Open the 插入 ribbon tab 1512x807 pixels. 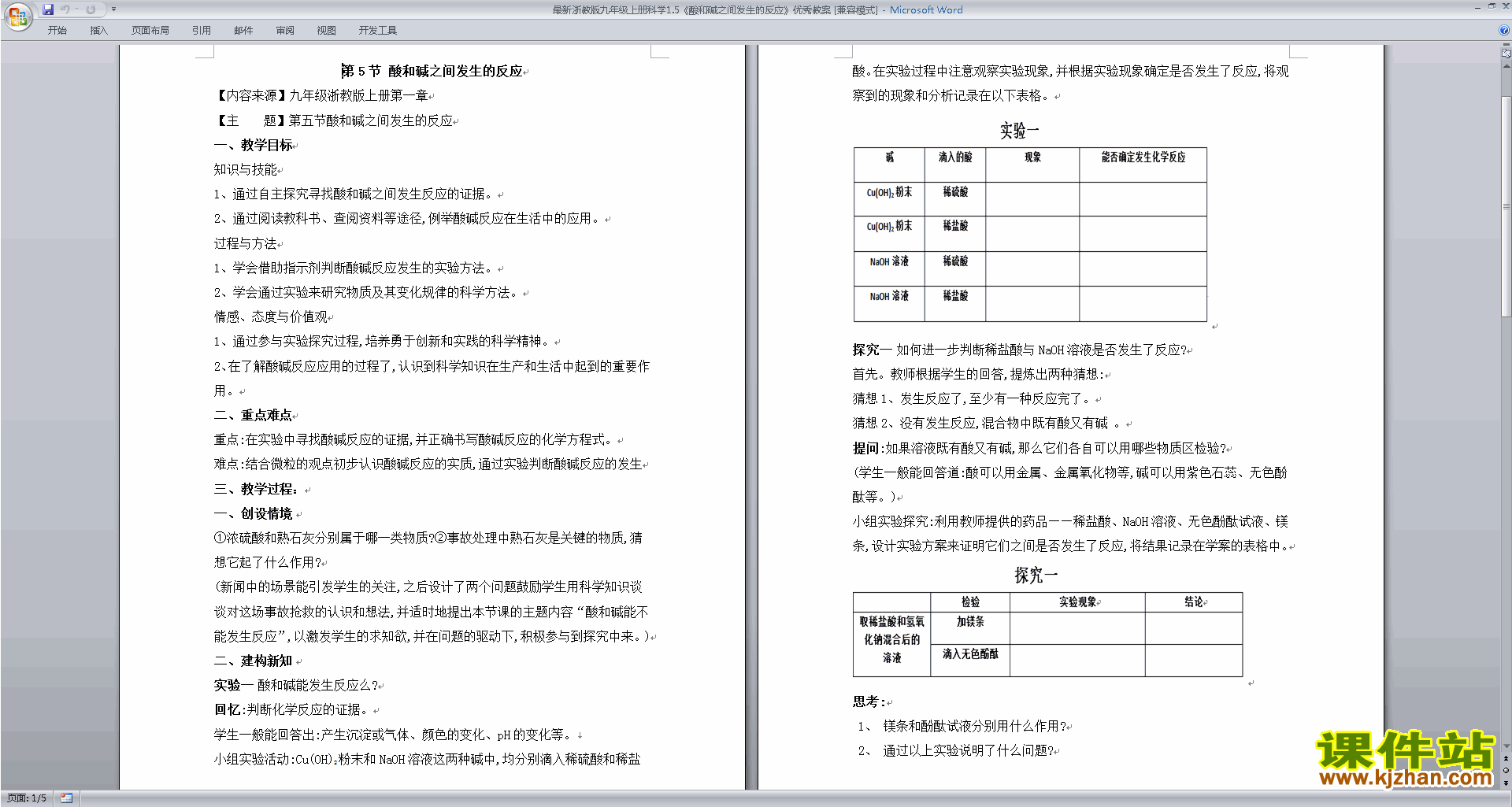(98, 31)
